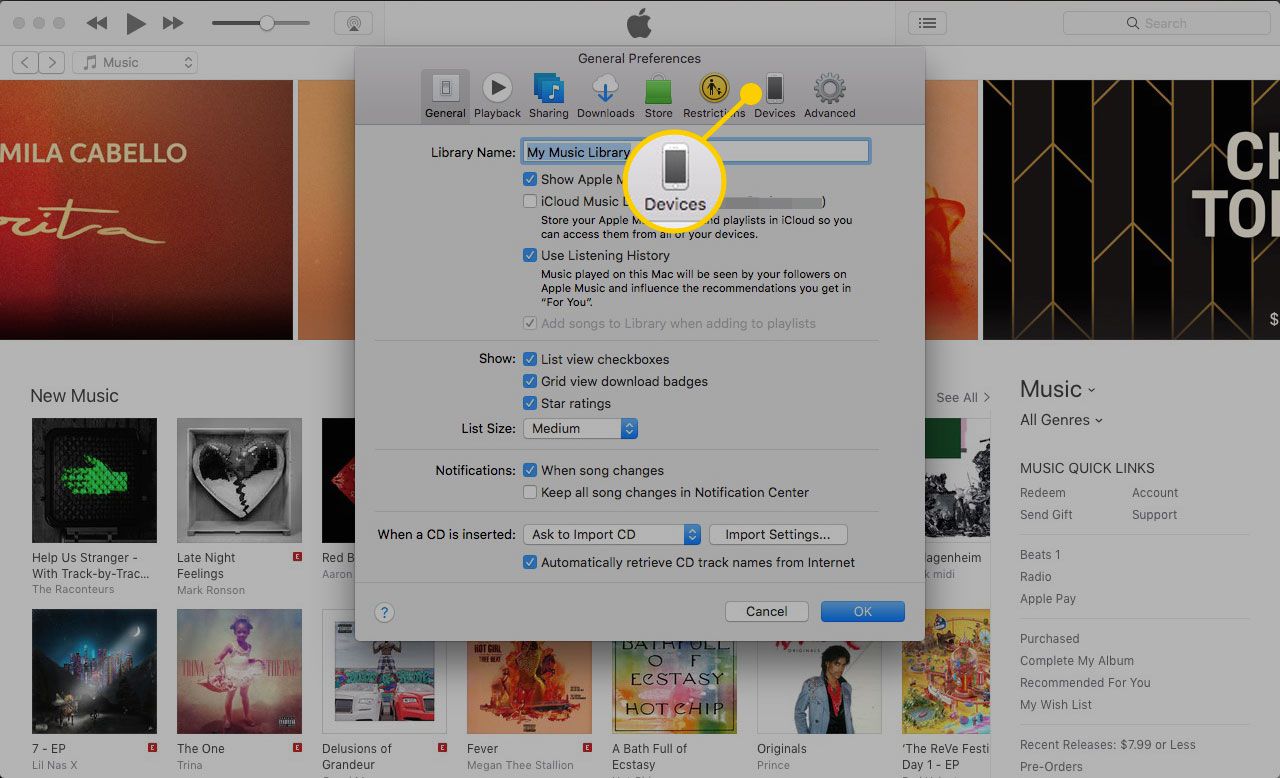
Task: Open the Ask to Import CD dropdown
Action: click(611, 534)
